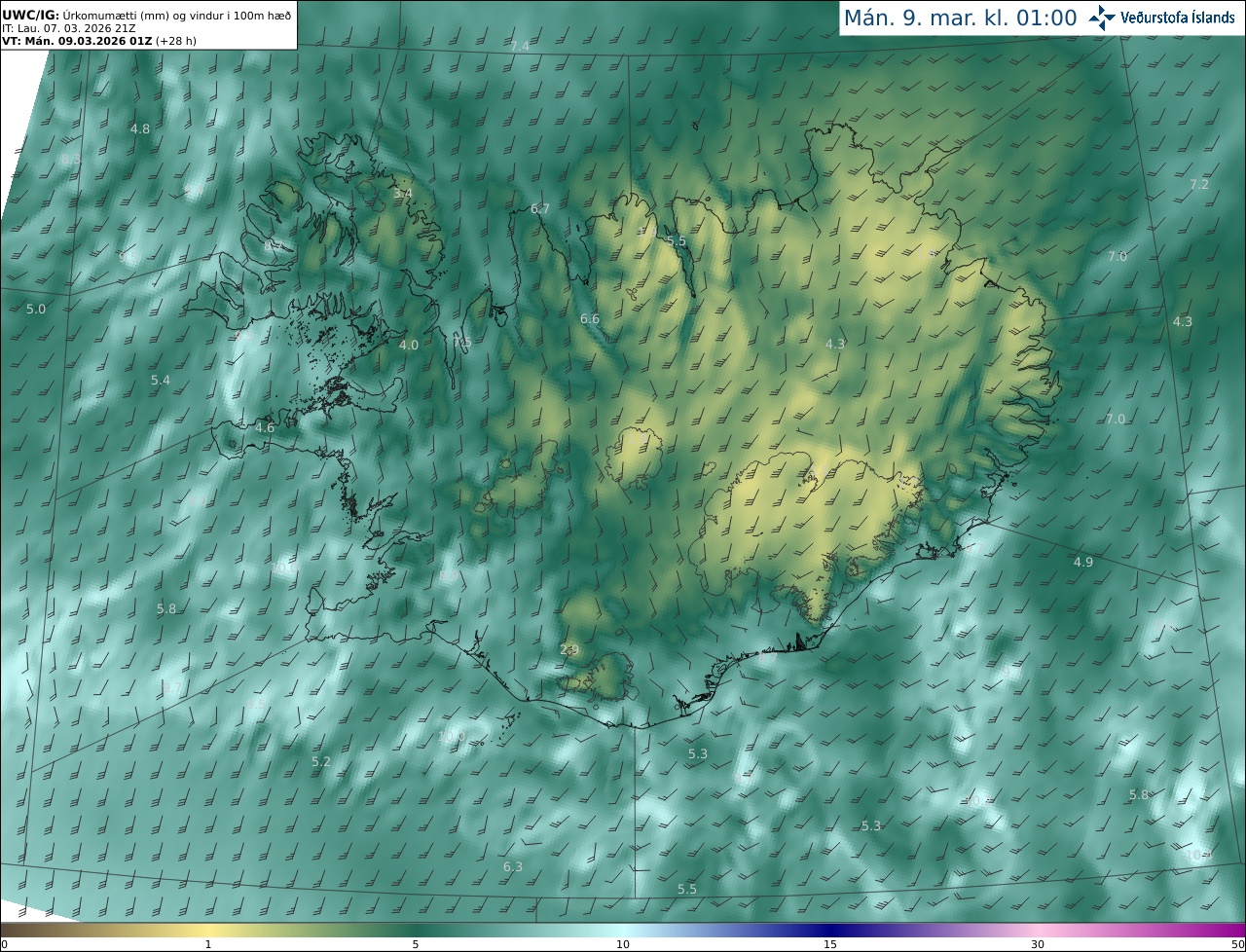Click the color scale tick label 10
Screen dimensions: 1246x952
[x=622, y=944]
